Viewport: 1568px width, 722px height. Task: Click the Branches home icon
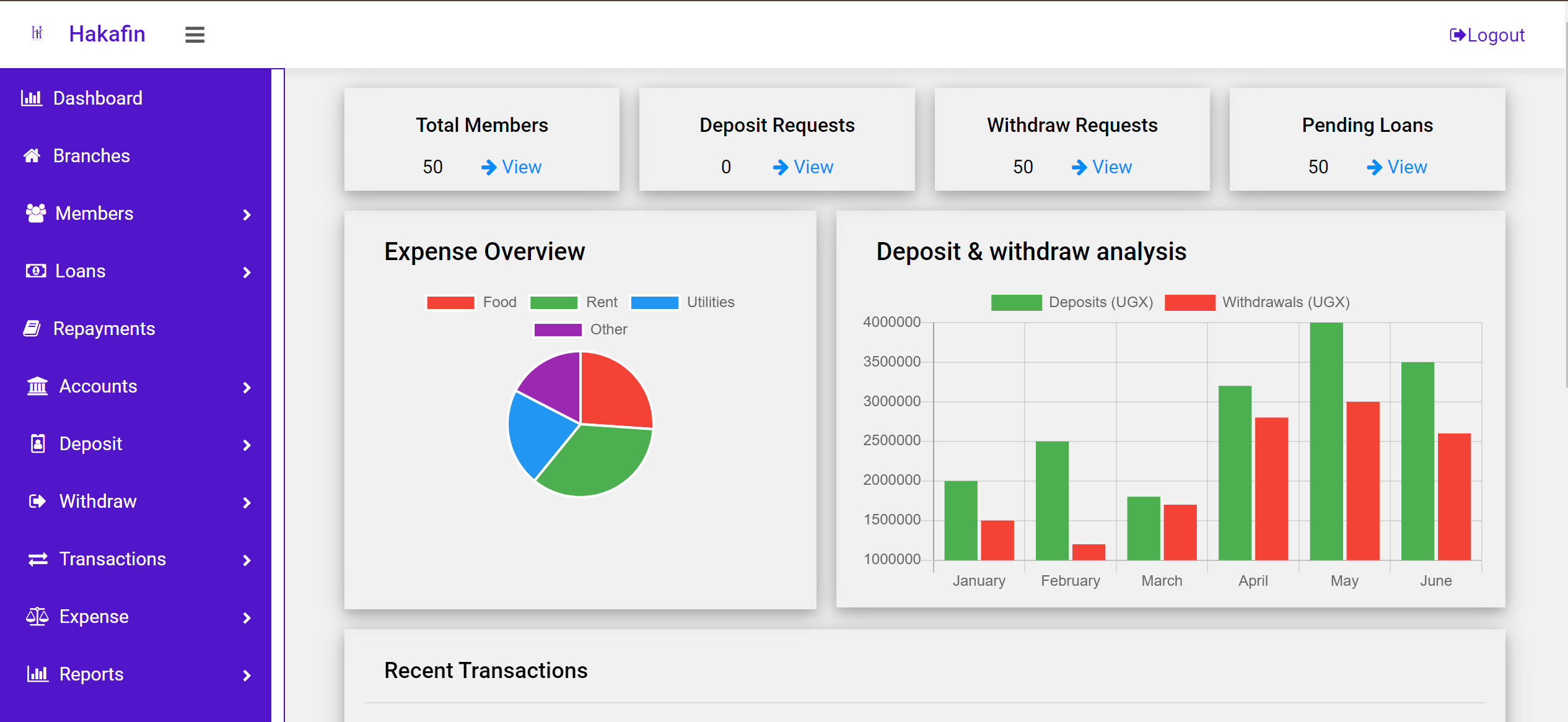[32, 155]
